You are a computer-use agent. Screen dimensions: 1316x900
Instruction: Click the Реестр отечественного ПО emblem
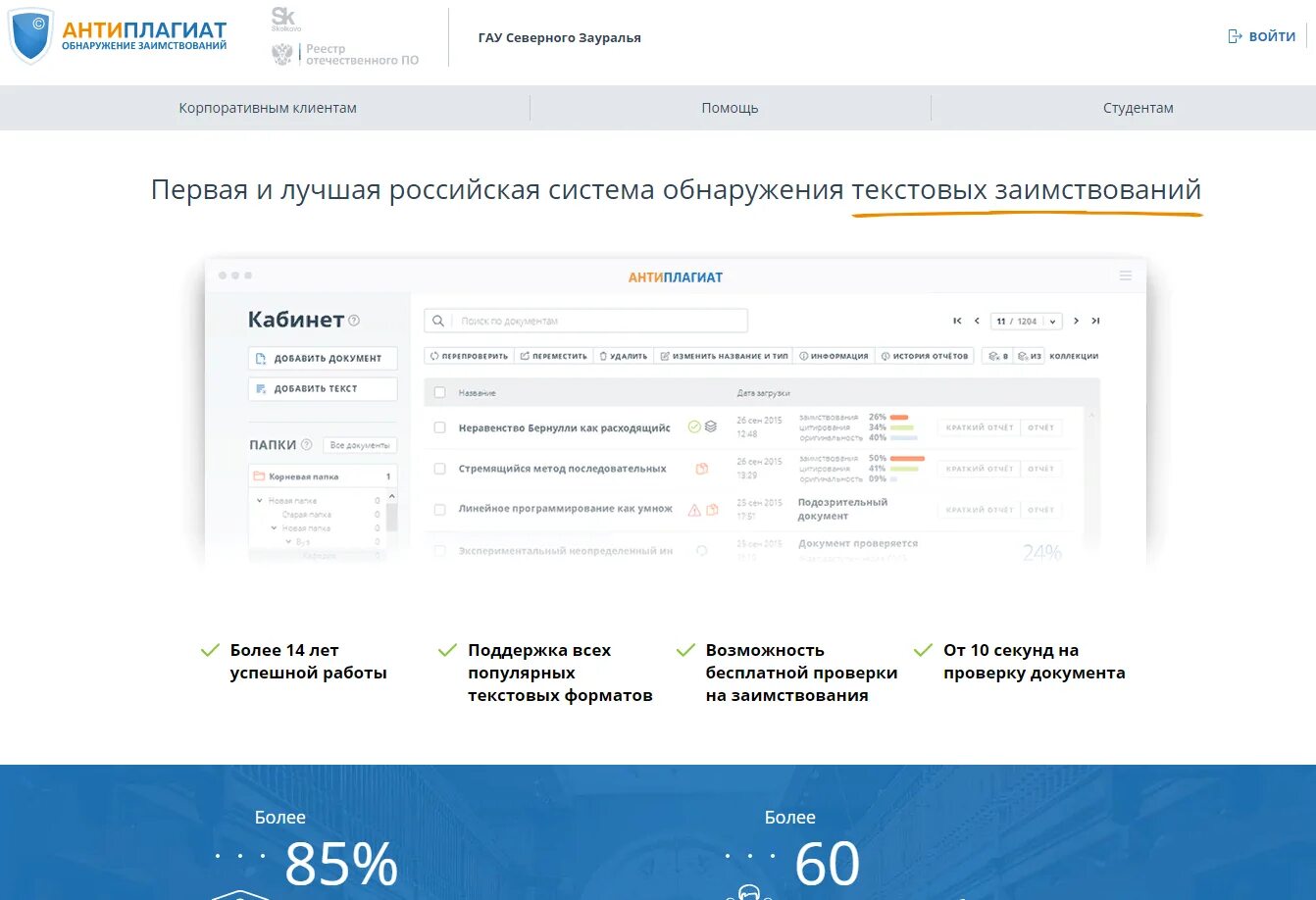282,54
